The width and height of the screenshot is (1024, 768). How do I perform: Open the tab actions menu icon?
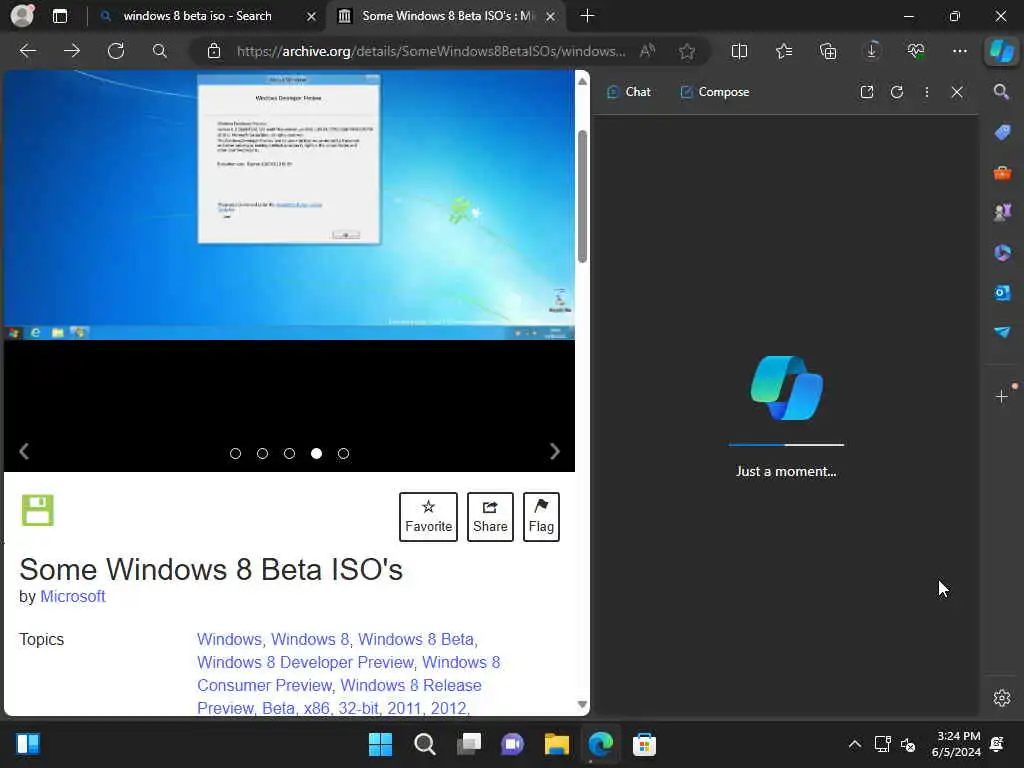pyautogui.click(x=59, y=16)
